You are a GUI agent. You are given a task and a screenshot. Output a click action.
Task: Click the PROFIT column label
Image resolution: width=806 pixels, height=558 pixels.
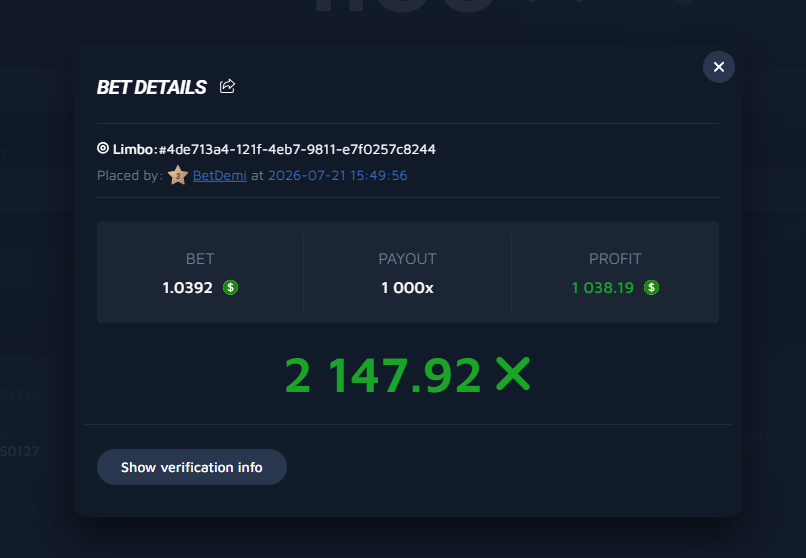615,258
